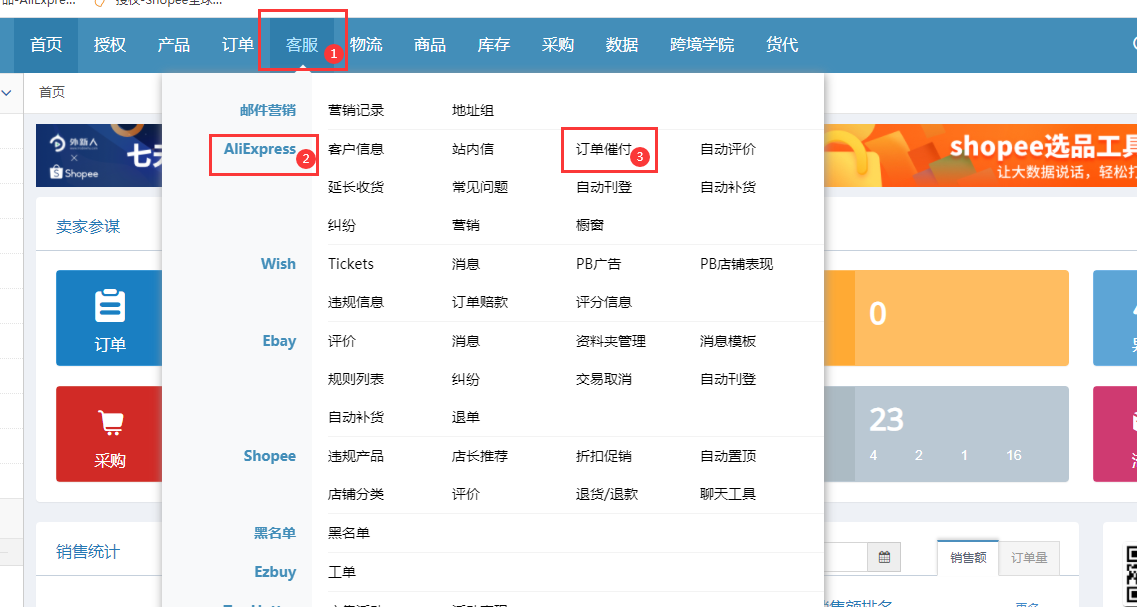Screen dimensions: 1137x607
Task: Open the 数据 menu
Action: point(621,45)
